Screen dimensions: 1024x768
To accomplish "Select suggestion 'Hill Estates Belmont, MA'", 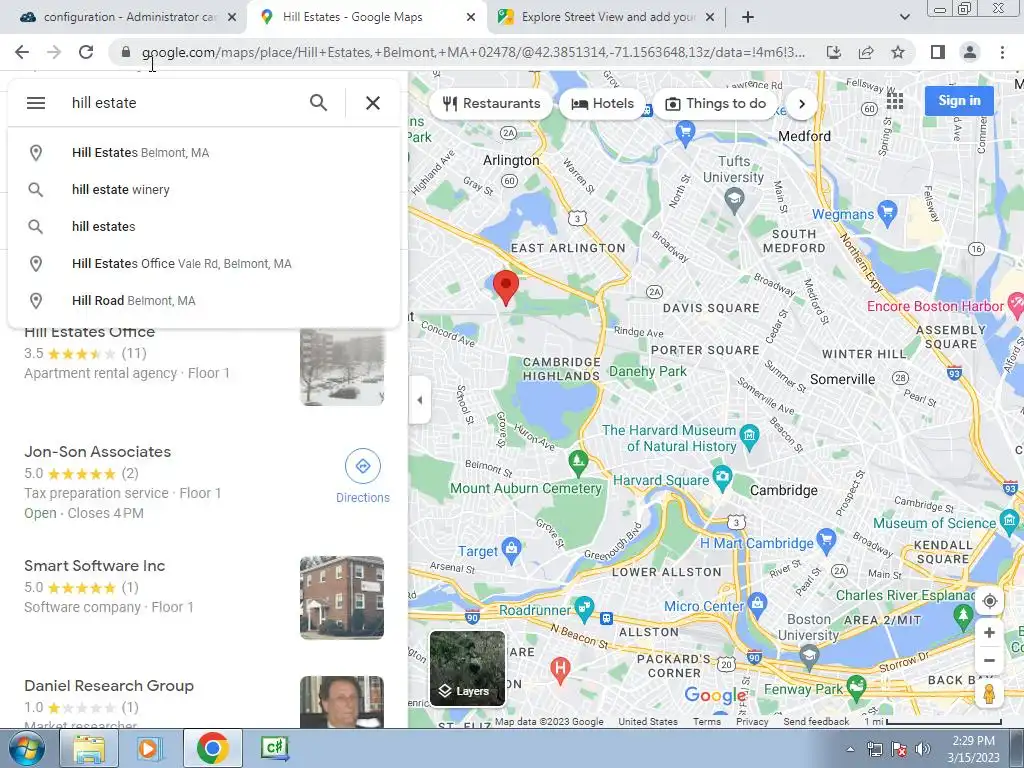I will [204, 153].
